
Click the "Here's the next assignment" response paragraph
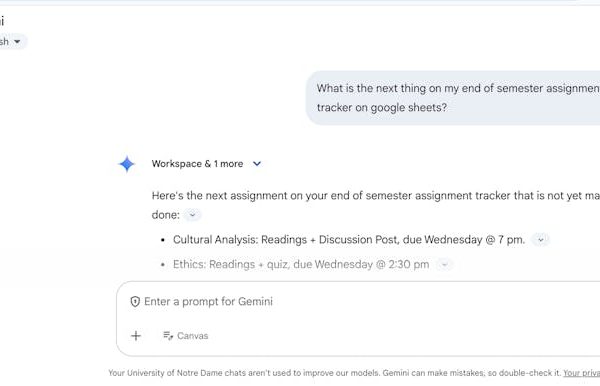click(x=376, y=205)
